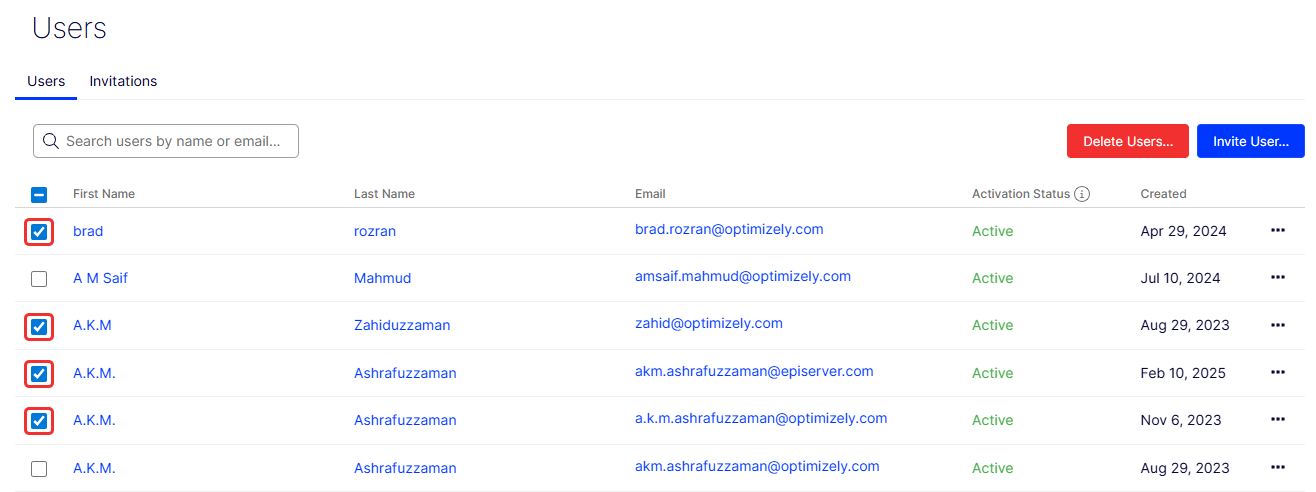Open the ellipsis menu for akm.ashrafuzzaman@optimizely.com
The width and height of the screenshot is (1316, 492).
(x=1277, y=468)
